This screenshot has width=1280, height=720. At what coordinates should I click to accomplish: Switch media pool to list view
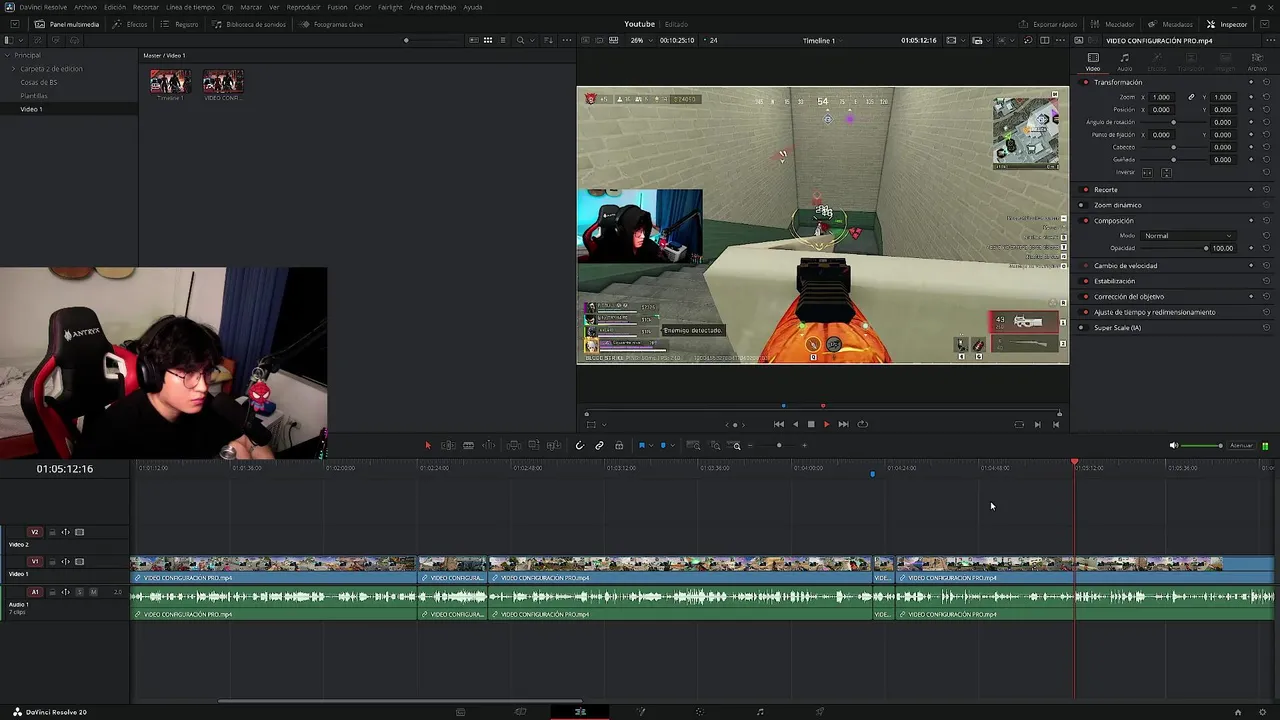pos(503,40)
